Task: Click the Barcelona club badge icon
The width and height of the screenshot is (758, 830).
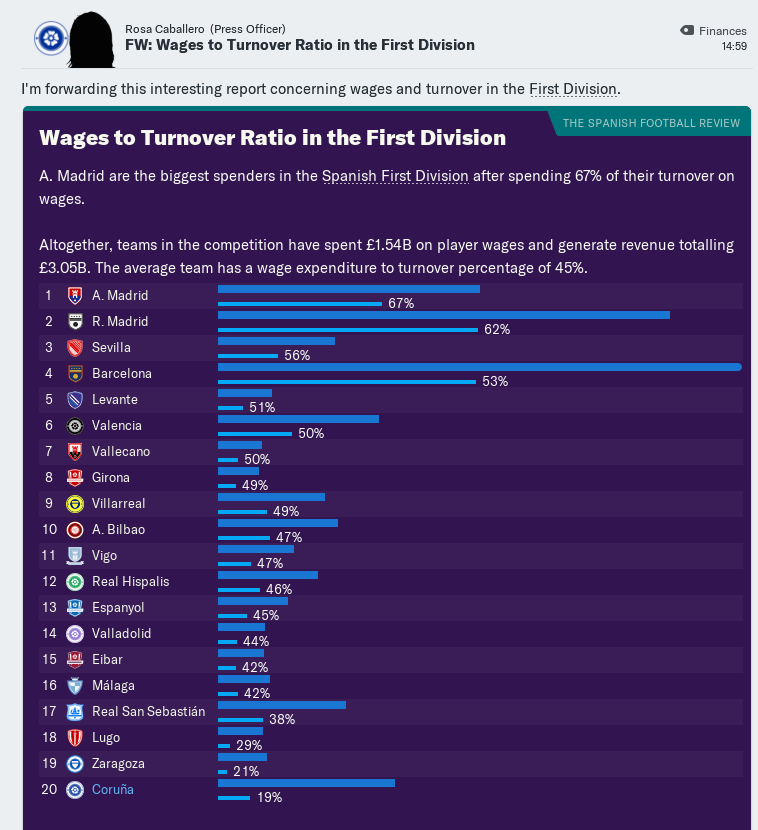Action: click(x=74, y=374)
